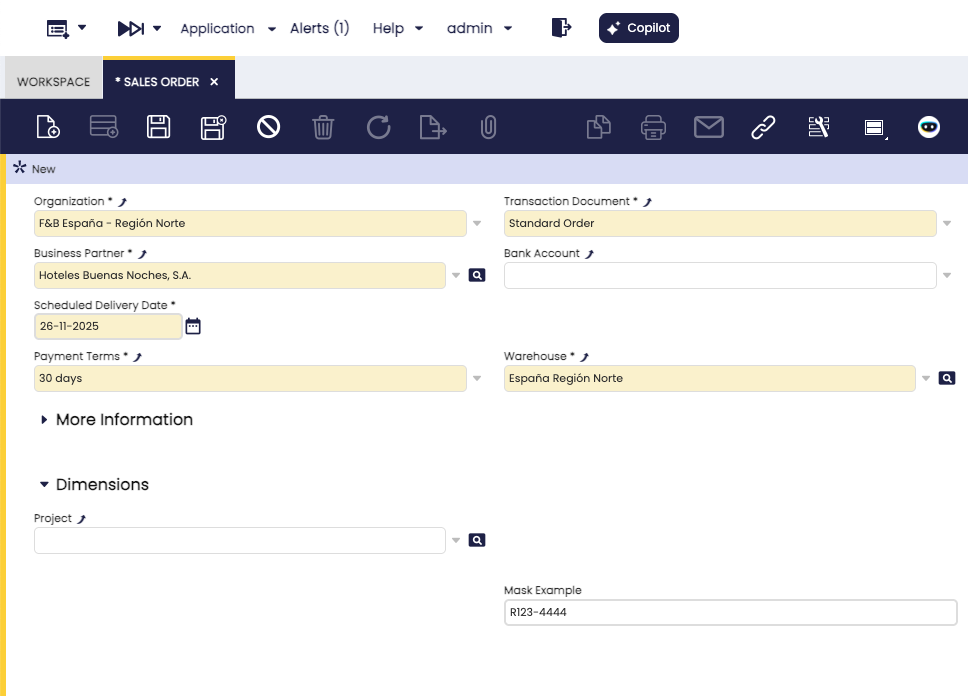Image resolution: width=968 pixels, height=696 pixels.
Task: Open the calendar picker for Scheduled Delivery Date
Action: pyautogui.click(x=193, y=326)
